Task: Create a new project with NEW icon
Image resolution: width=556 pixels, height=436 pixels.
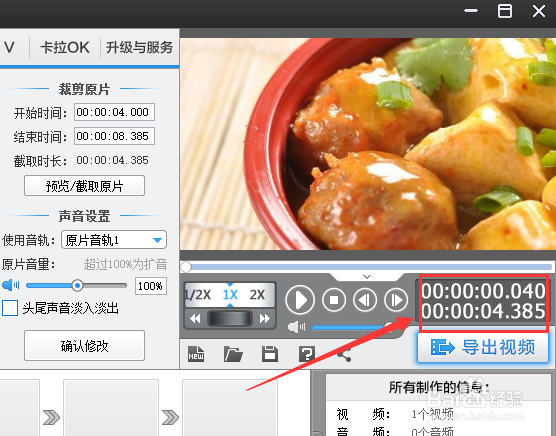Action: (x=196, y=354)
